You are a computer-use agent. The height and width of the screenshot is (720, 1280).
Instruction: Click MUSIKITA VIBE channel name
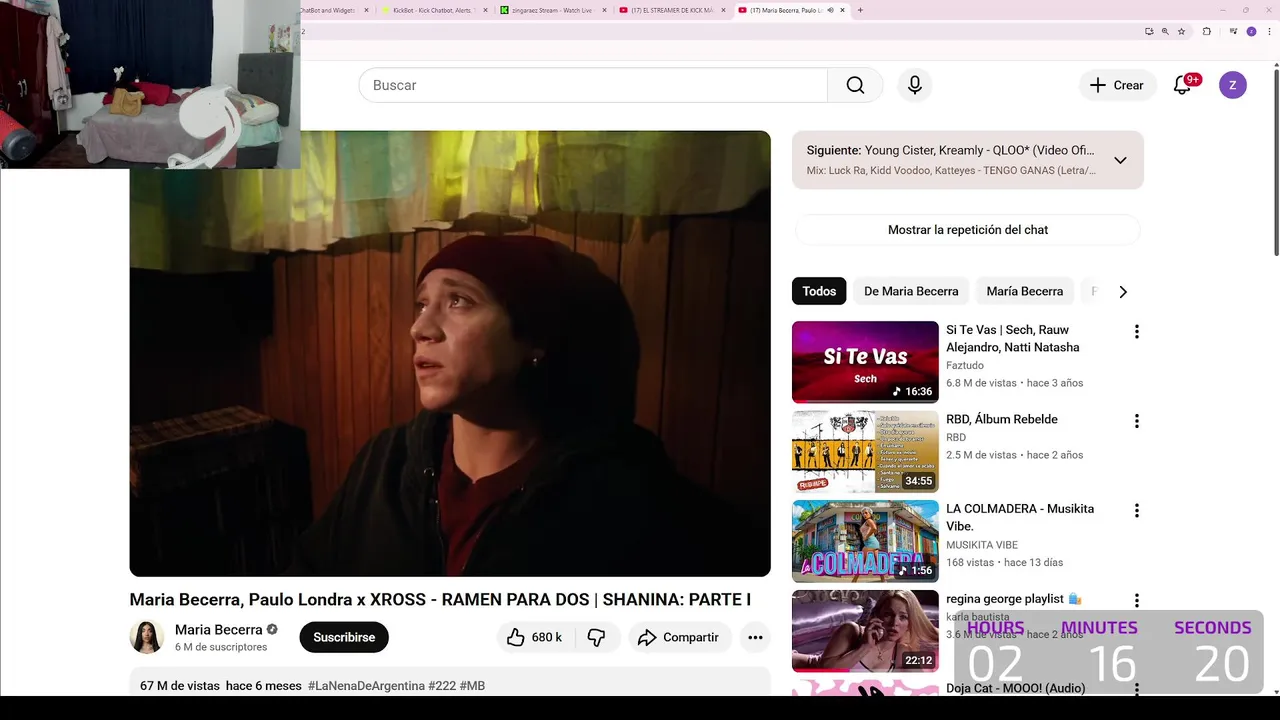click(982, 545)
